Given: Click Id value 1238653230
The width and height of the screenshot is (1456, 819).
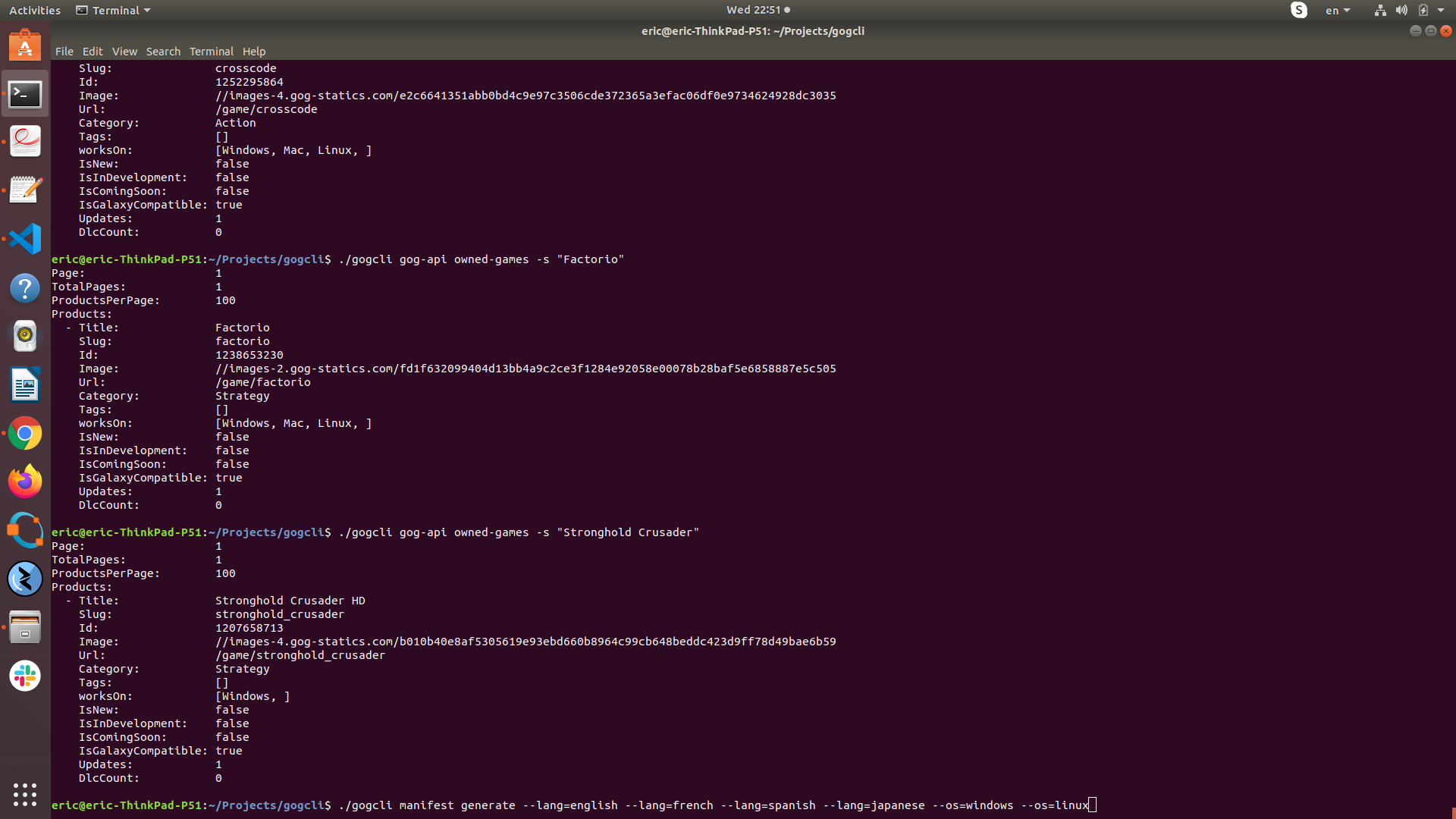Looking at the screenshot, I should [249, 355].
